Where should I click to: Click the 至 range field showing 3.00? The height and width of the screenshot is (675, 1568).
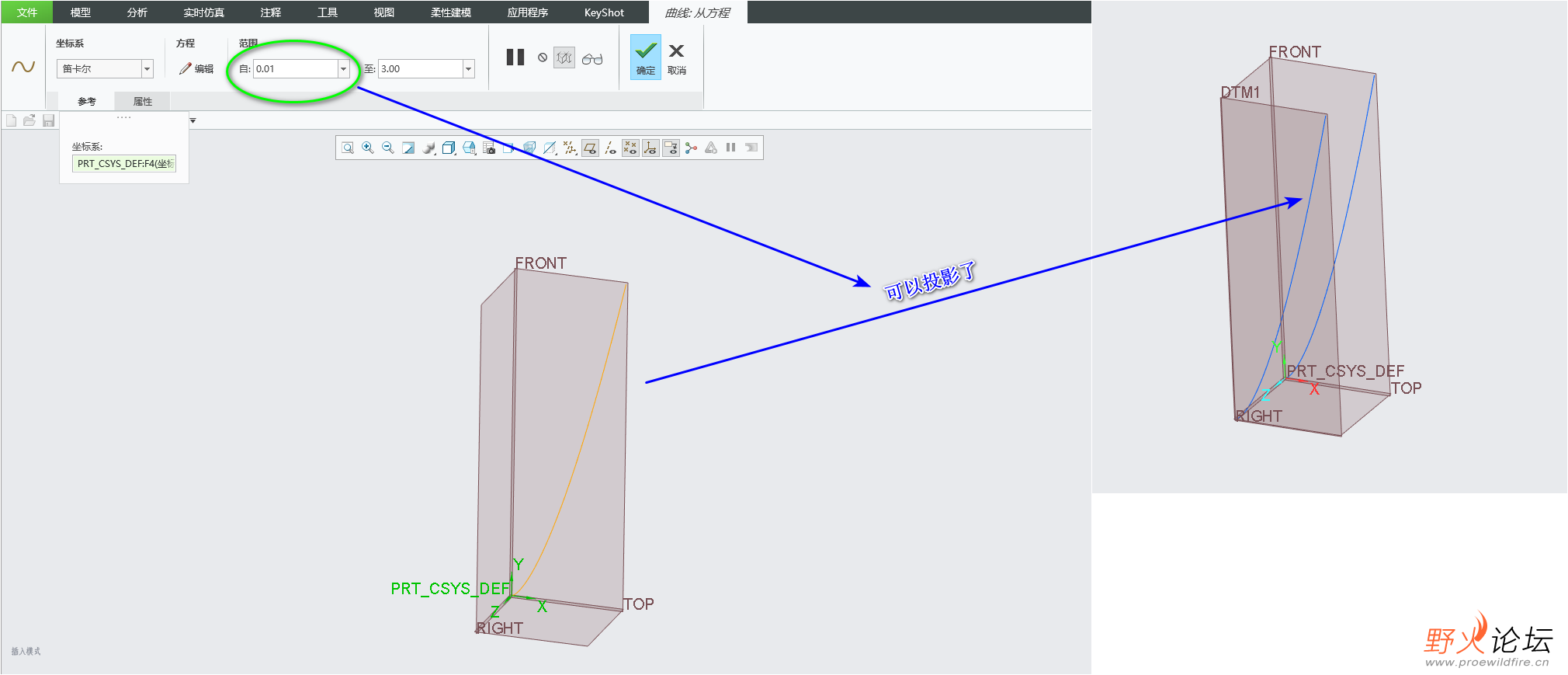421,69
